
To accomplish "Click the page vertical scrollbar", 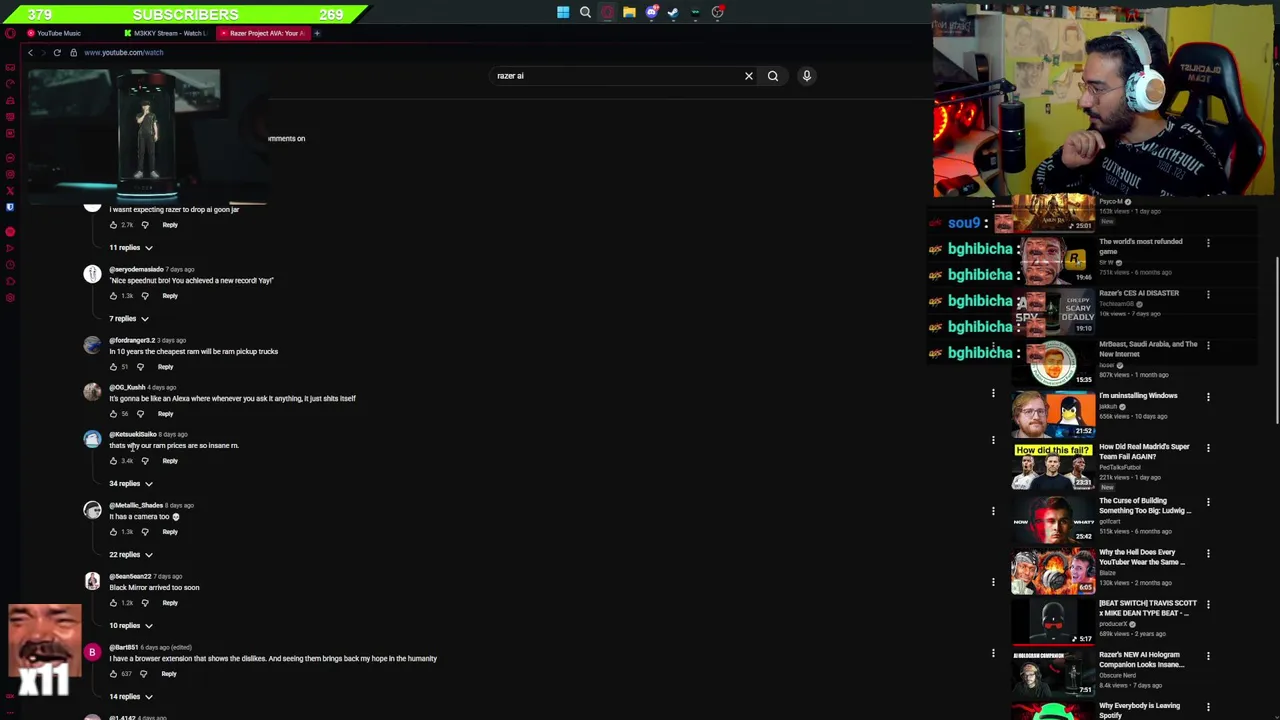I will pyautogui.click(x=1276, y=340).
